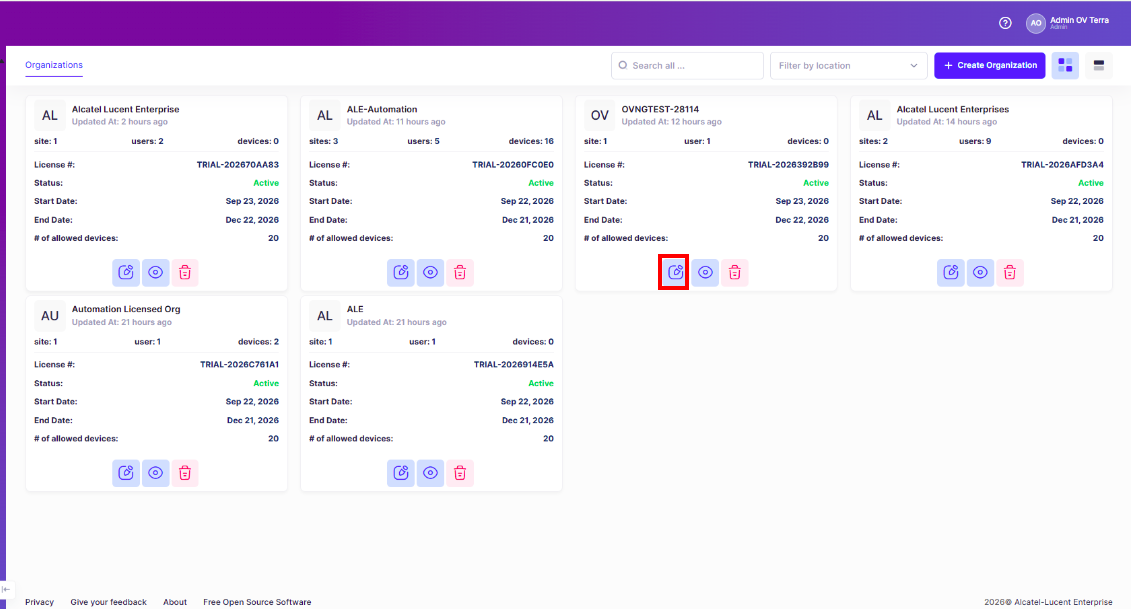Open Give your feedback link
This screenshot has height=609, width=1131.
[108, 602]
